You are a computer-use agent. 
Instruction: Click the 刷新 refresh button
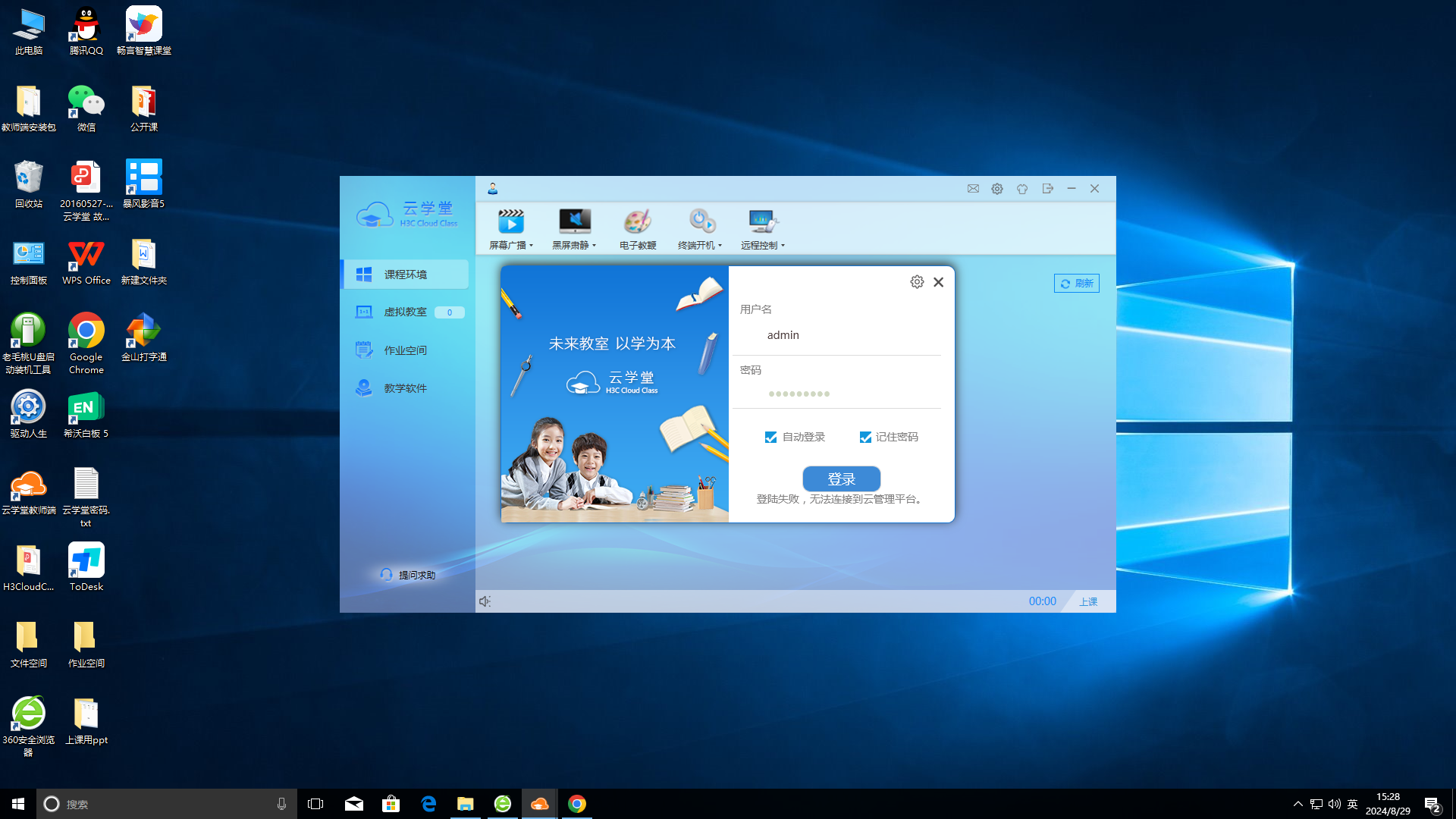(1076, 284)
